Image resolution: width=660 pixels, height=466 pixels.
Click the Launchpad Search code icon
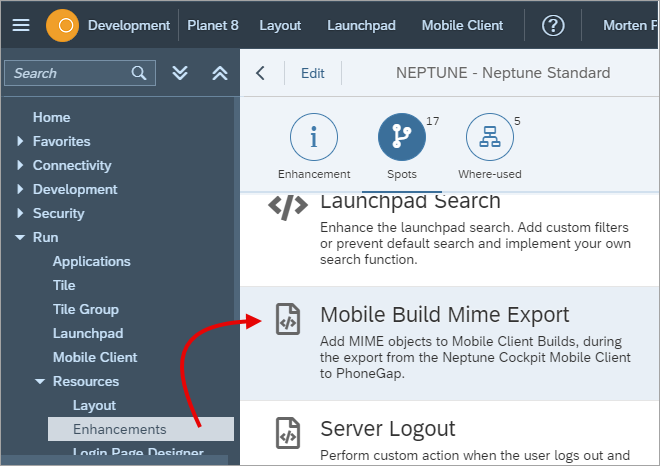point(288,207)
